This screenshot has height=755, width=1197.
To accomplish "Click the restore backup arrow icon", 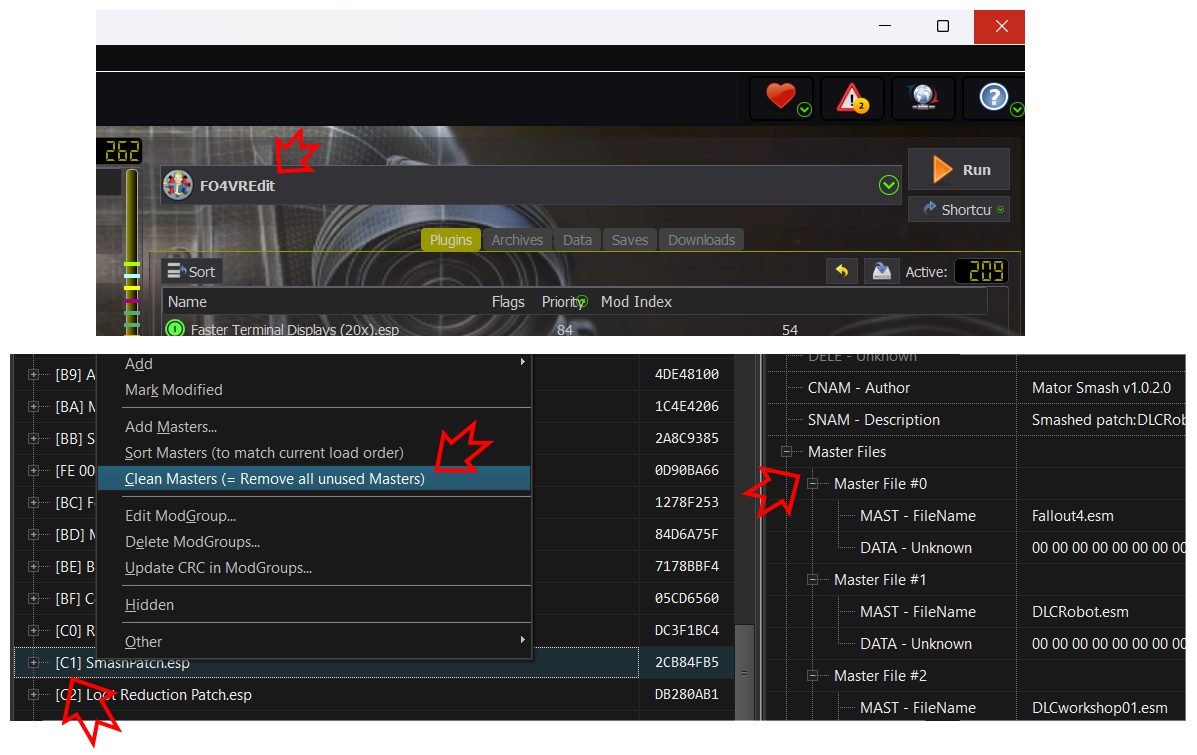I will (x=842, y=271).
